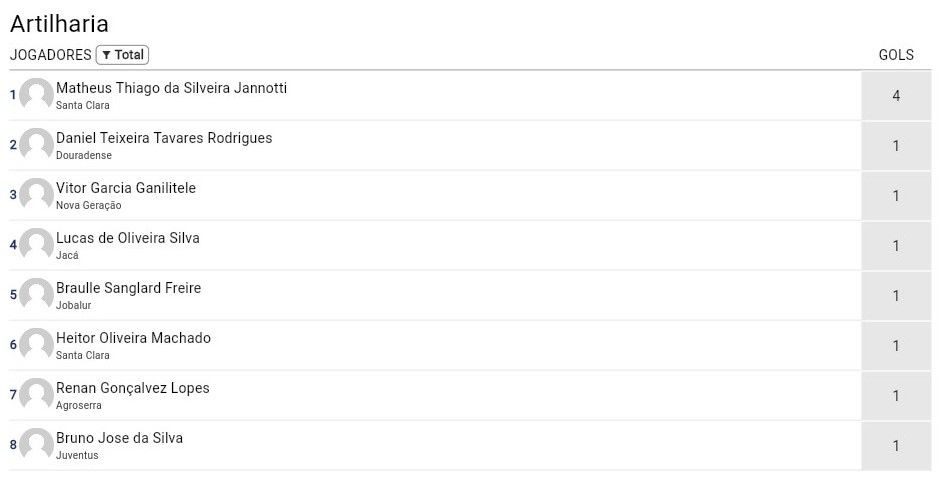Click Lucas de Oliveira Silva's avatar icon

[36, 245]
